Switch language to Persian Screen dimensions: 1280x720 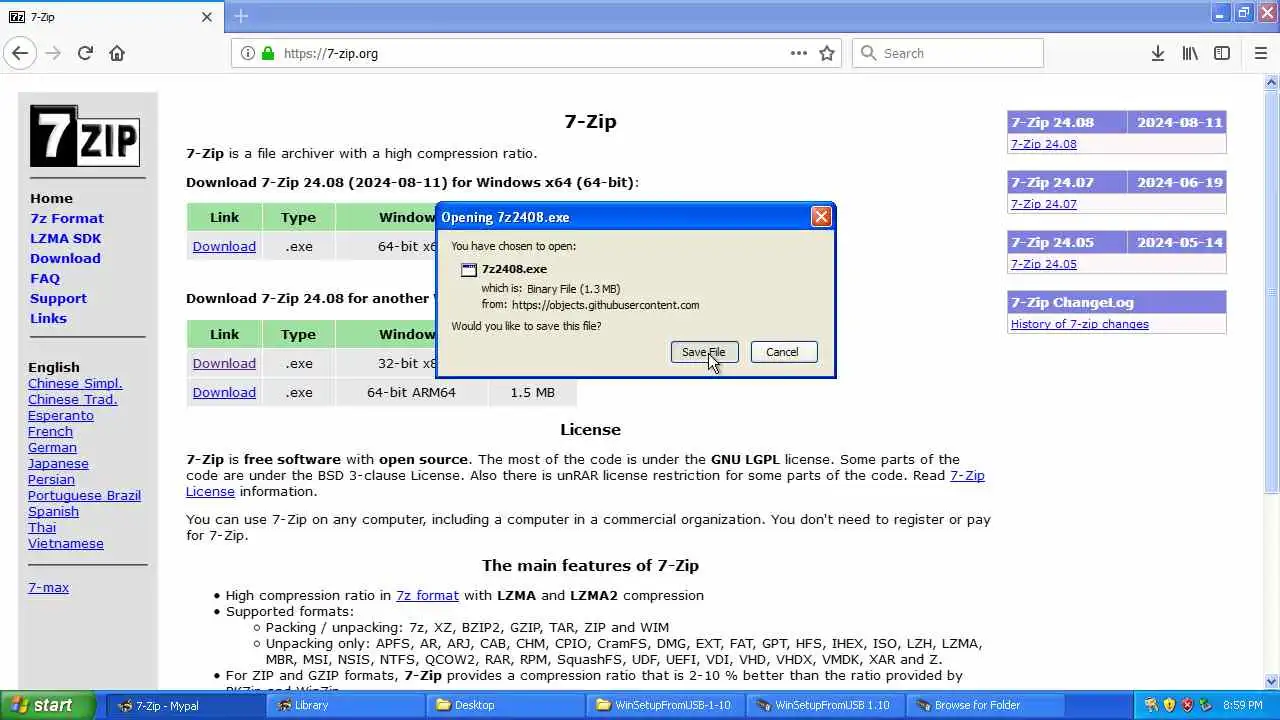pyautogui.click(x=51, y=479)
